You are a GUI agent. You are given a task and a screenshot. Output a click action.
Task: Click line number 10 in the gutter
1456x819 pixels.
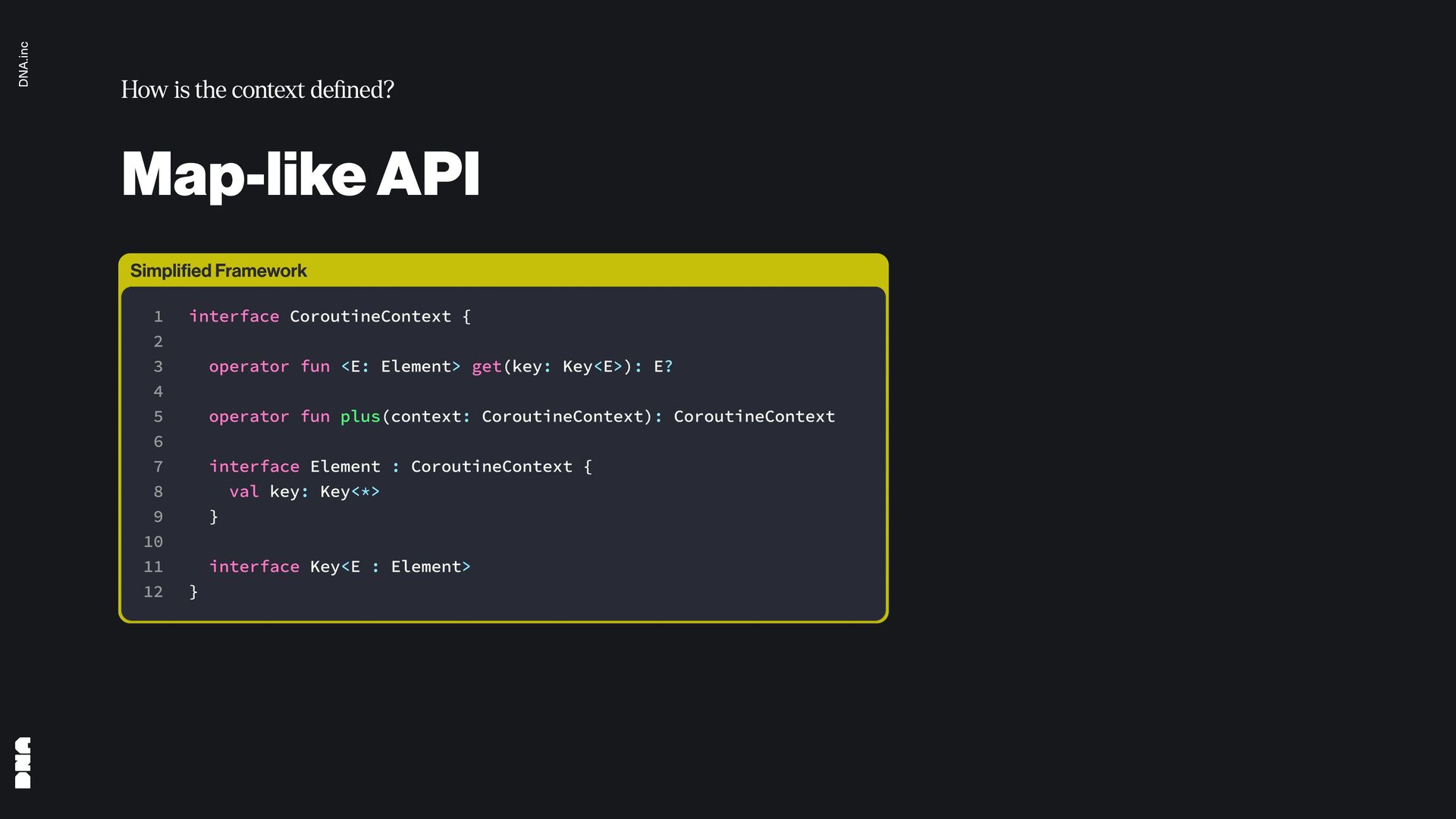point(153,542)
